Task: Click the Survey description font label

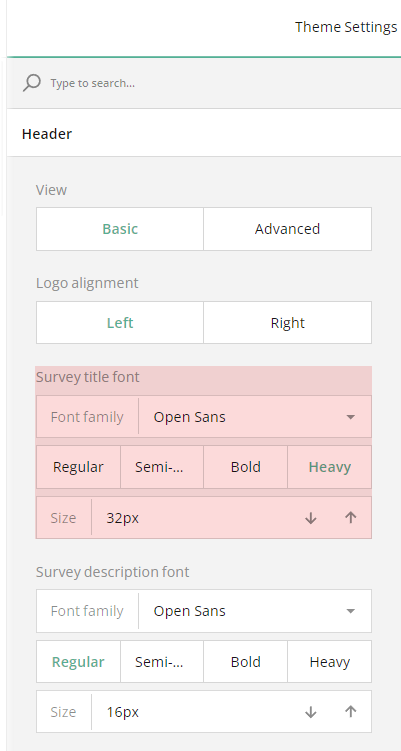Action: (113, 572)
